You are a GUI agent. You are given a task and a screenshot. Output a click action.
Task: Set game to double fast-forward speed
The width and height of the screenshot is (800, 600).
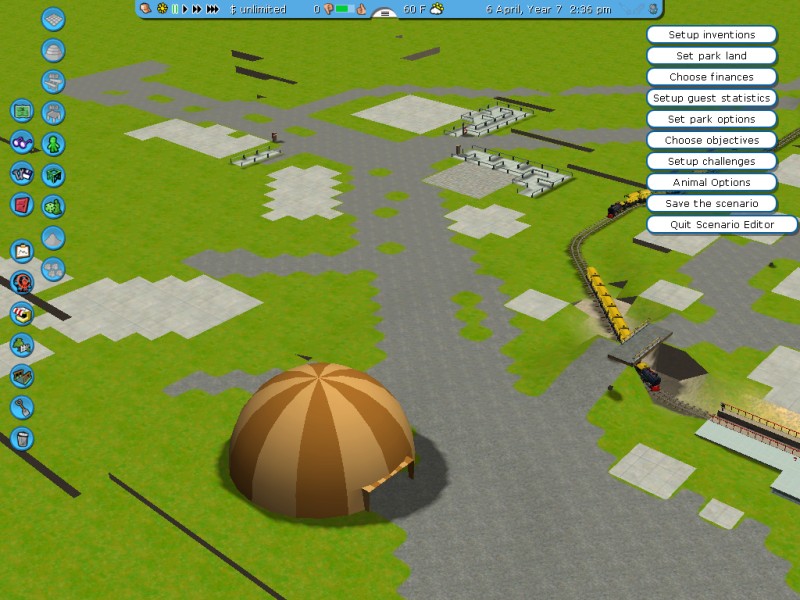[197, 9]
